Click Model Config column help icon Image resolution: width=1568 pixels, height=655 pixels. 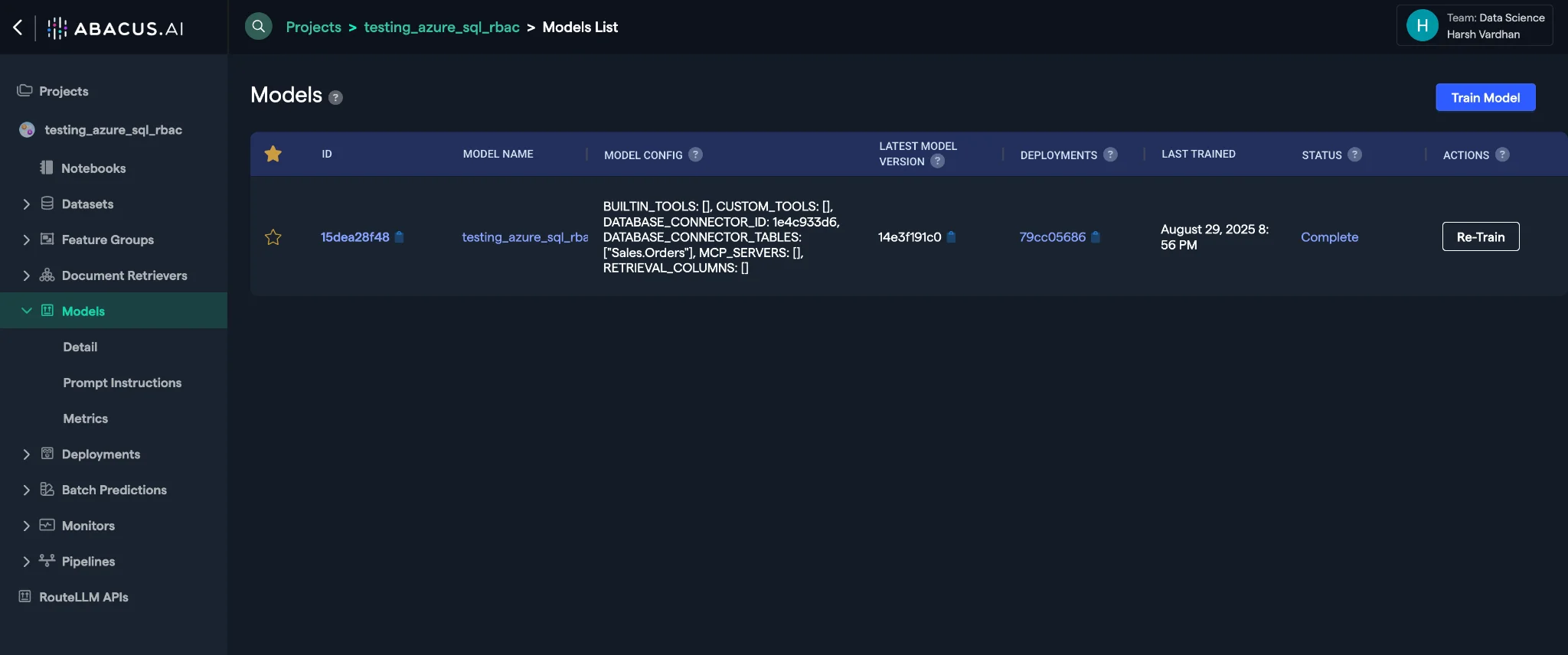point(695,155)
